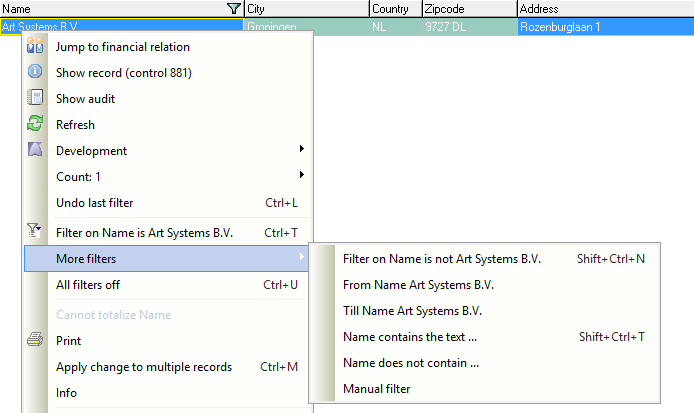Expand the Count: 1 submenu
Image resolution: width=694 pixels, height=413 pixels.
168,177
